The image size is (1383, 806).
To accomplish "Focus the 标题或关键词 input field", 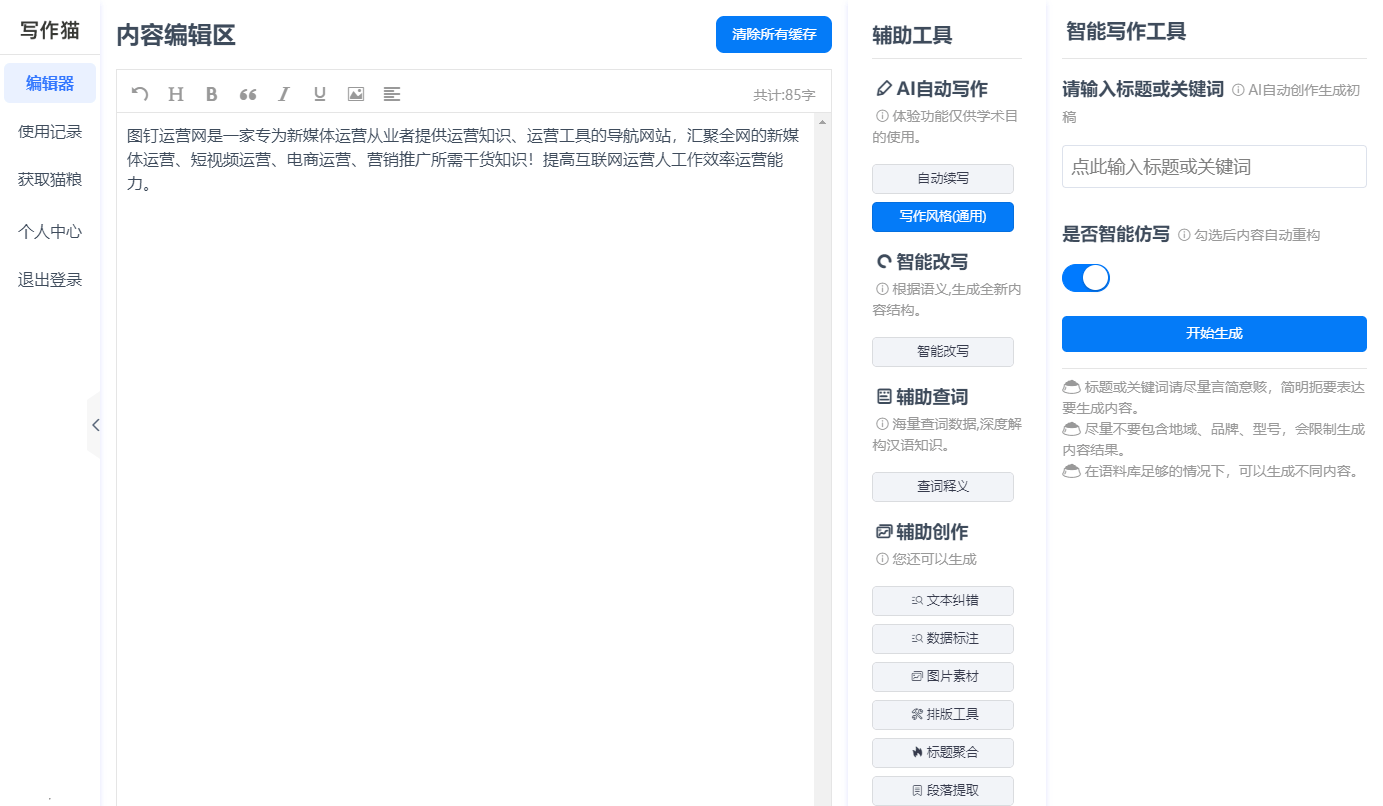I will click(1213, 167).
